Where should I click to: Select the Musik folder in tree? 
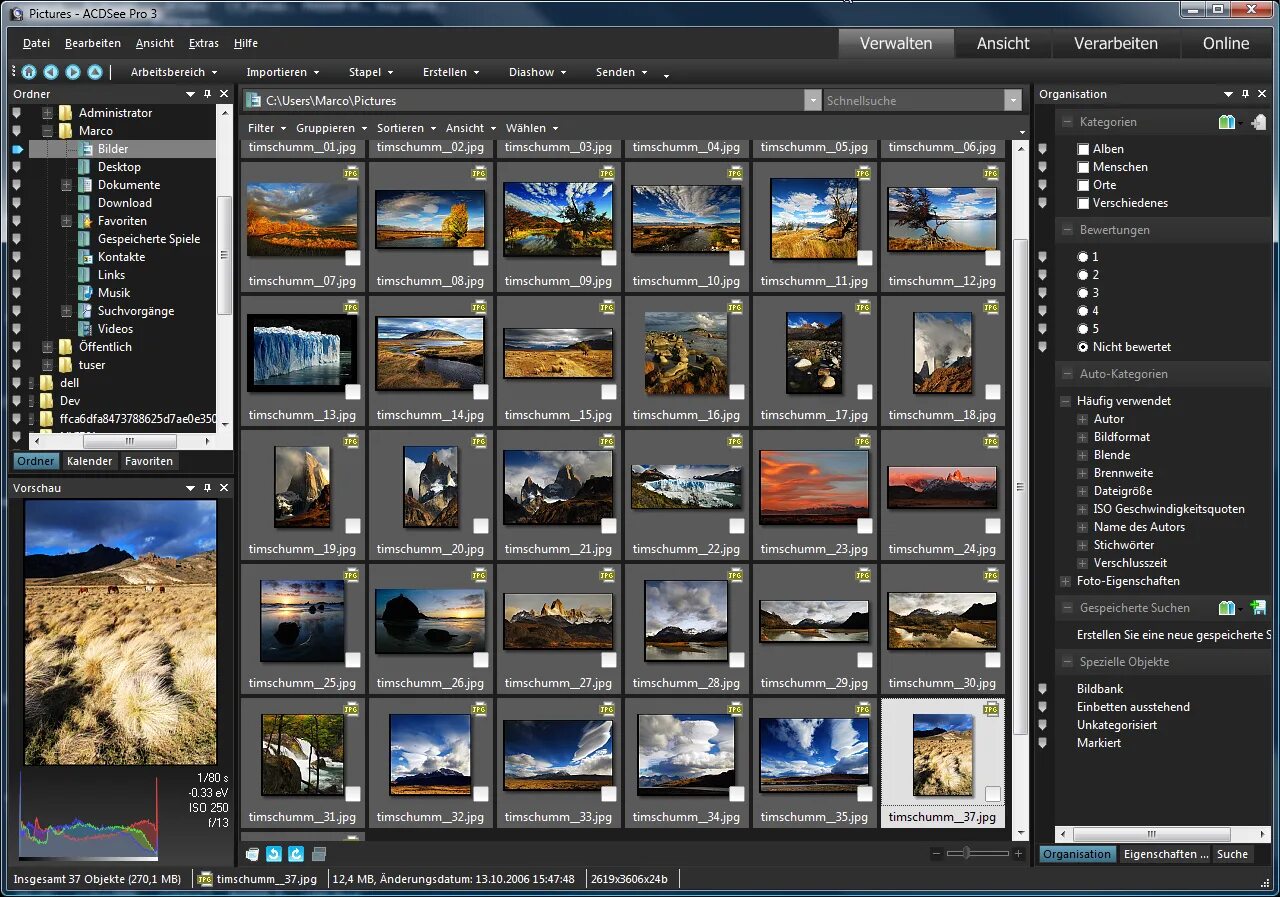pos(114,293)
